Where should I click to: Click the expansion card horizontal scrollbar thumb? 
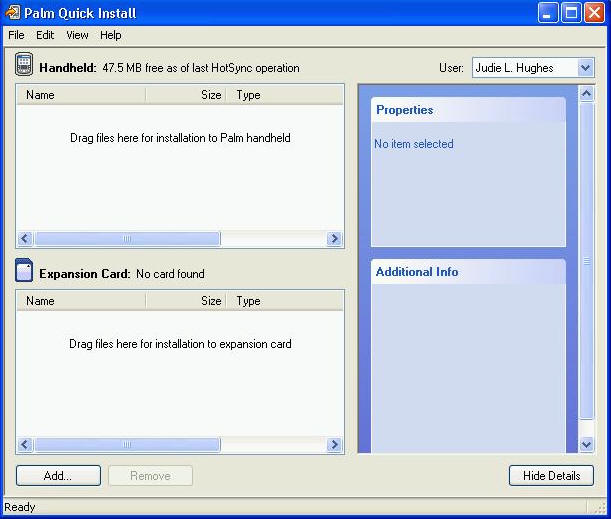126,445
